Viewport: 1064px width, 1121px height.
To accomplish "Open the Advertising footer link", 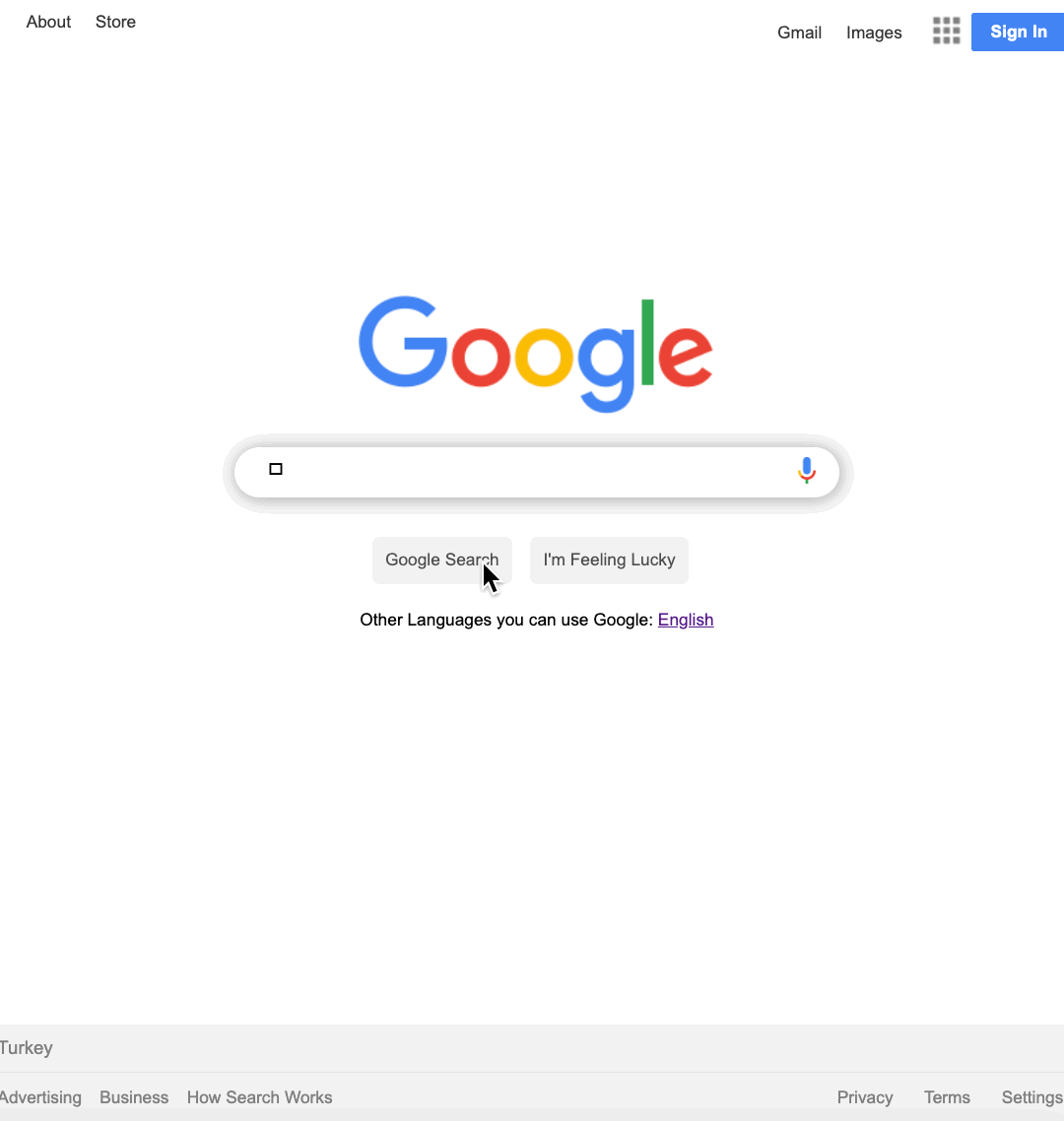I will tap(40, 1097).
